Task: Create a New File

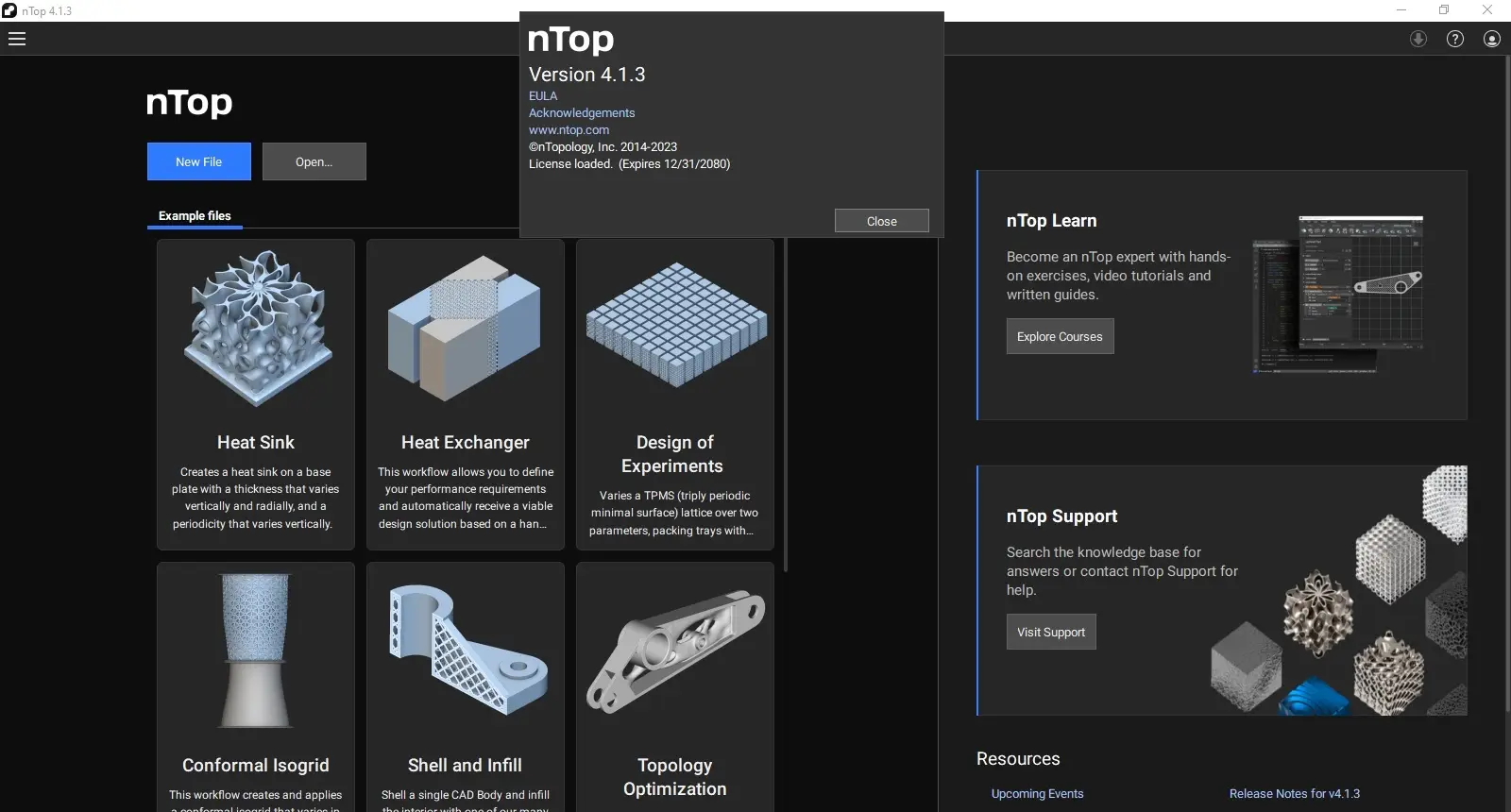Action: pyautogui.click(x=199, y=161)
